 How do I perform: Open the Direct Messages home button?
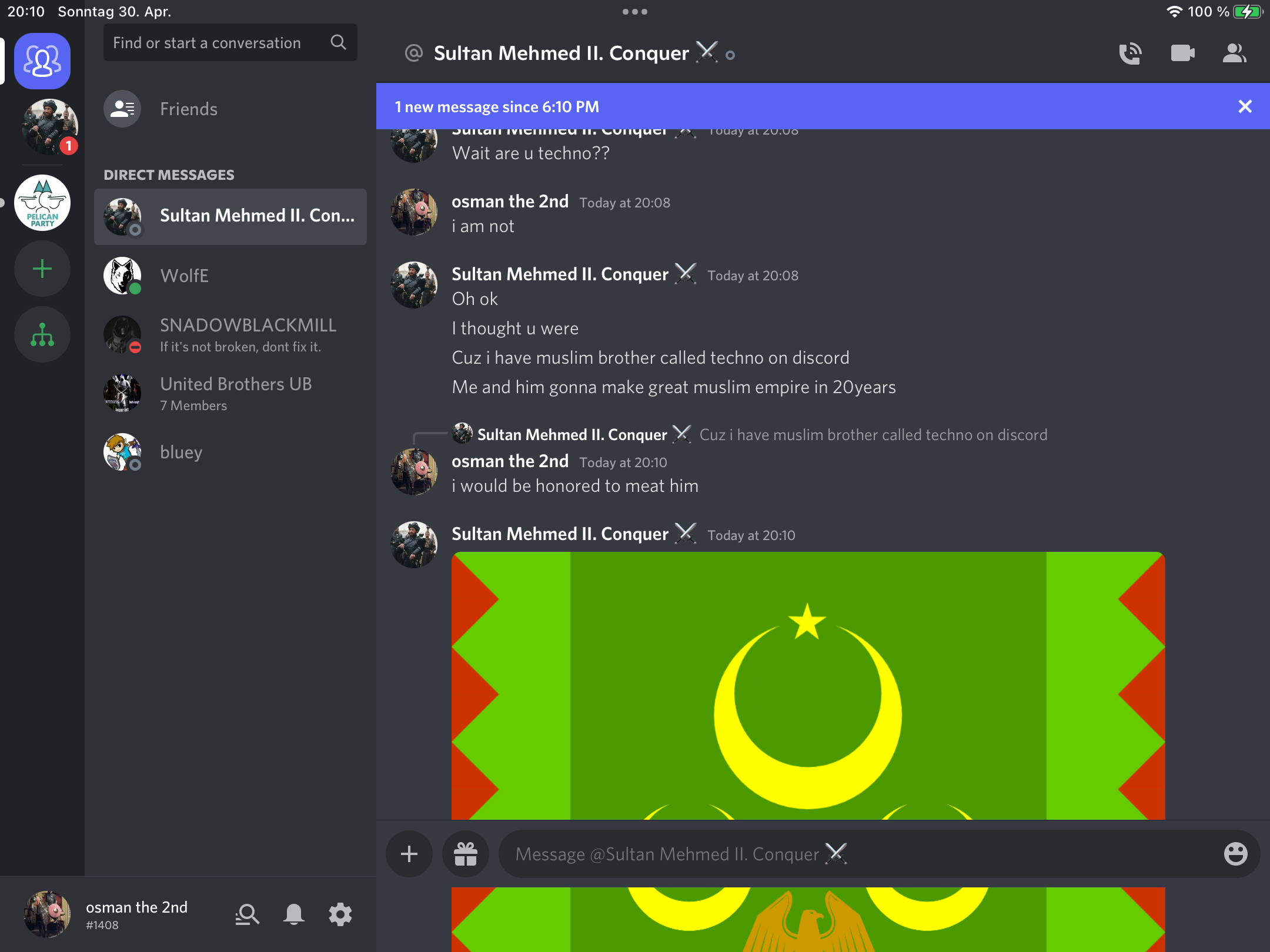click(42, 61)
